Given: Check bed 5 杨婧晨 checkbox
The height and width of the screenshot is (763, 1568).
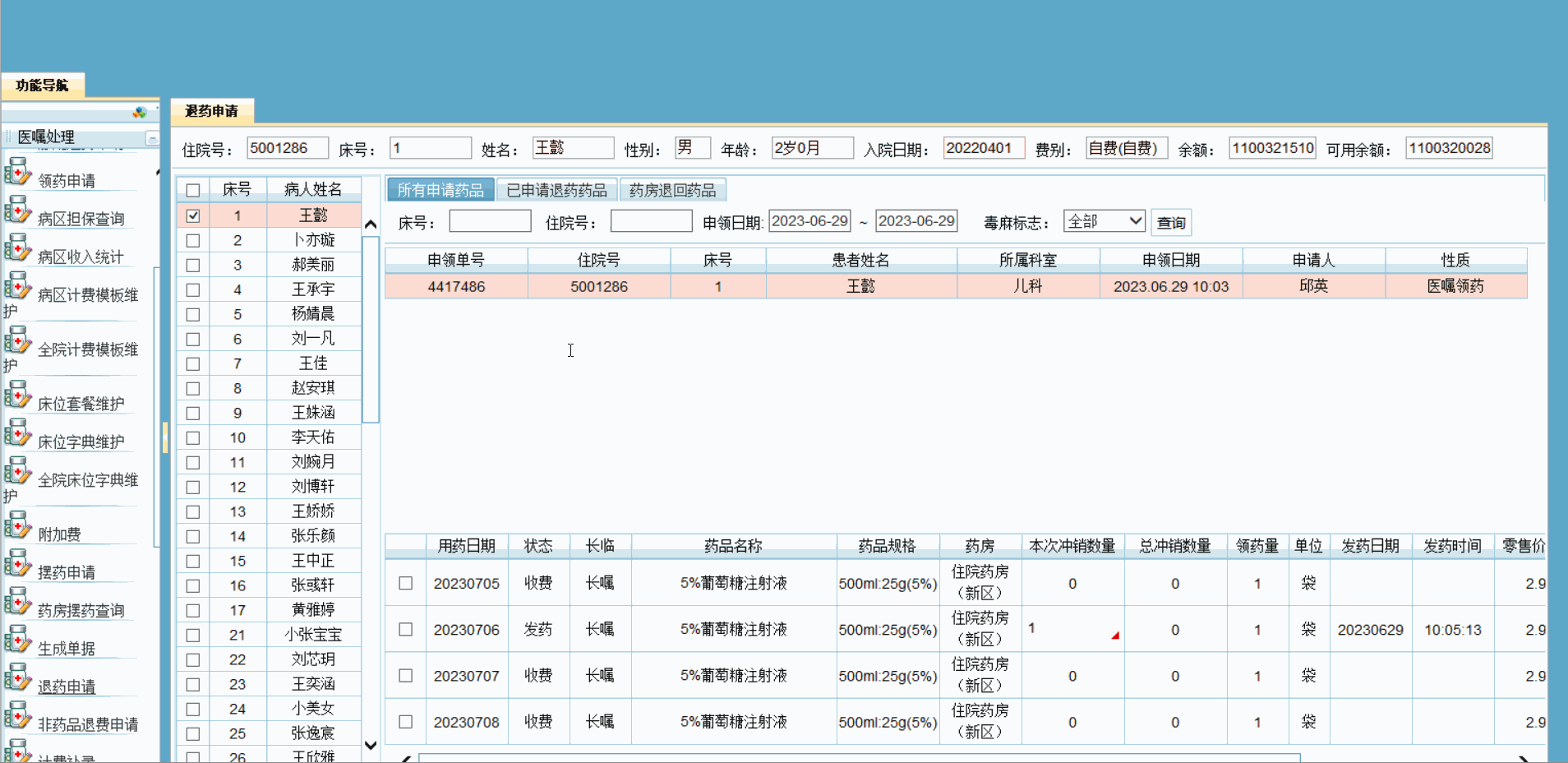Looking at the screenshot, I should (193, 314).
